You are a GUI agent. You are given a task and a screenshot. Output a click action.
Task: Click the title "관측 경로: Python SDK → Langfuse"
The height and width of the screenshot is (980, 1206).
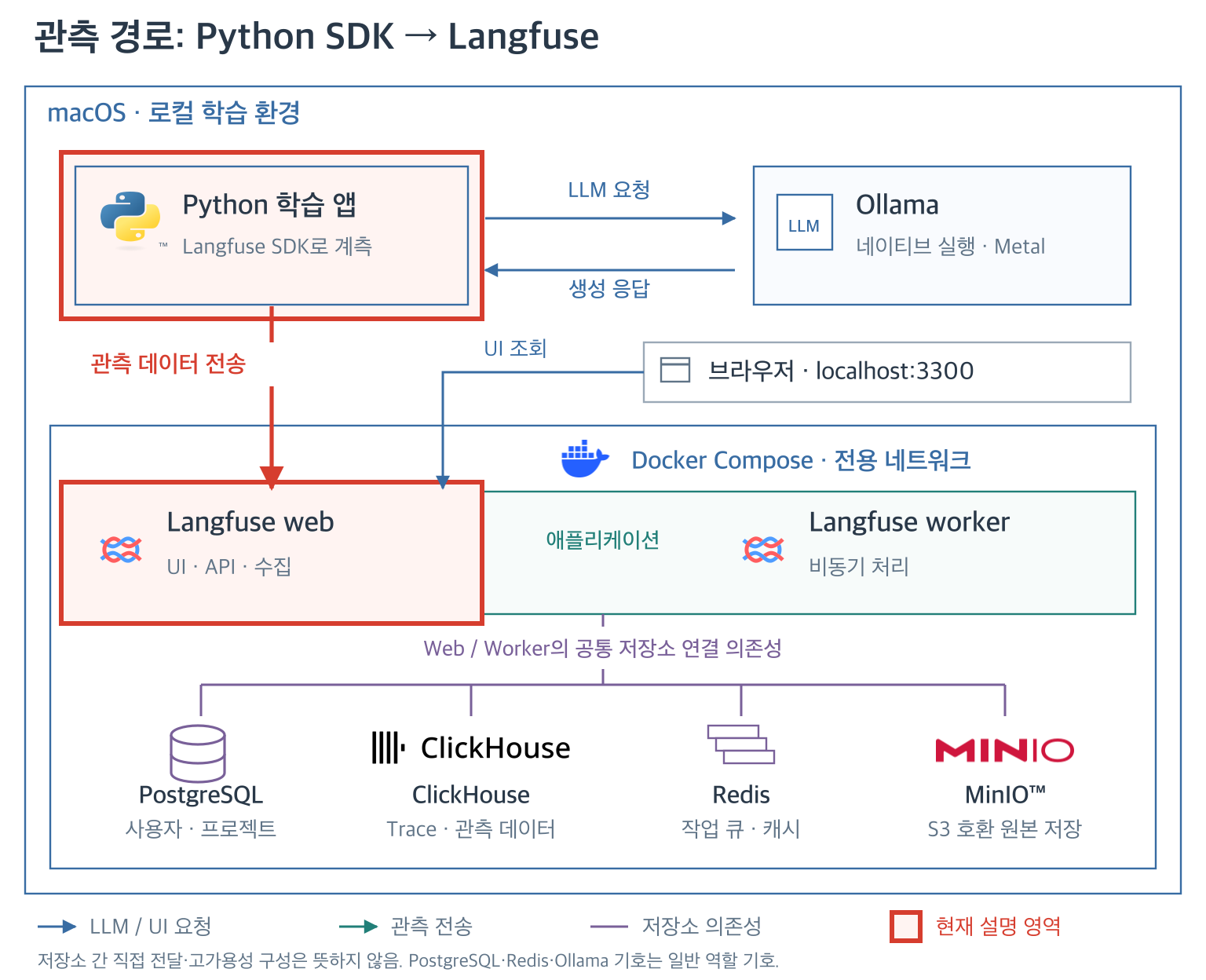pyautogui.click(x=316, y=36)
